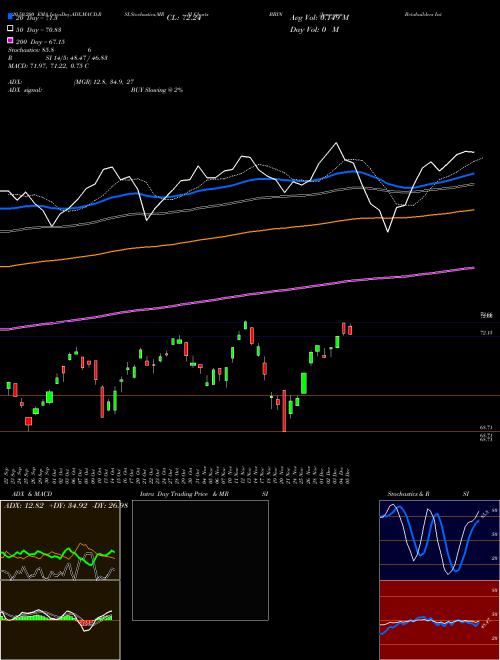Open the empty Intra Day Trading panel

200,560
